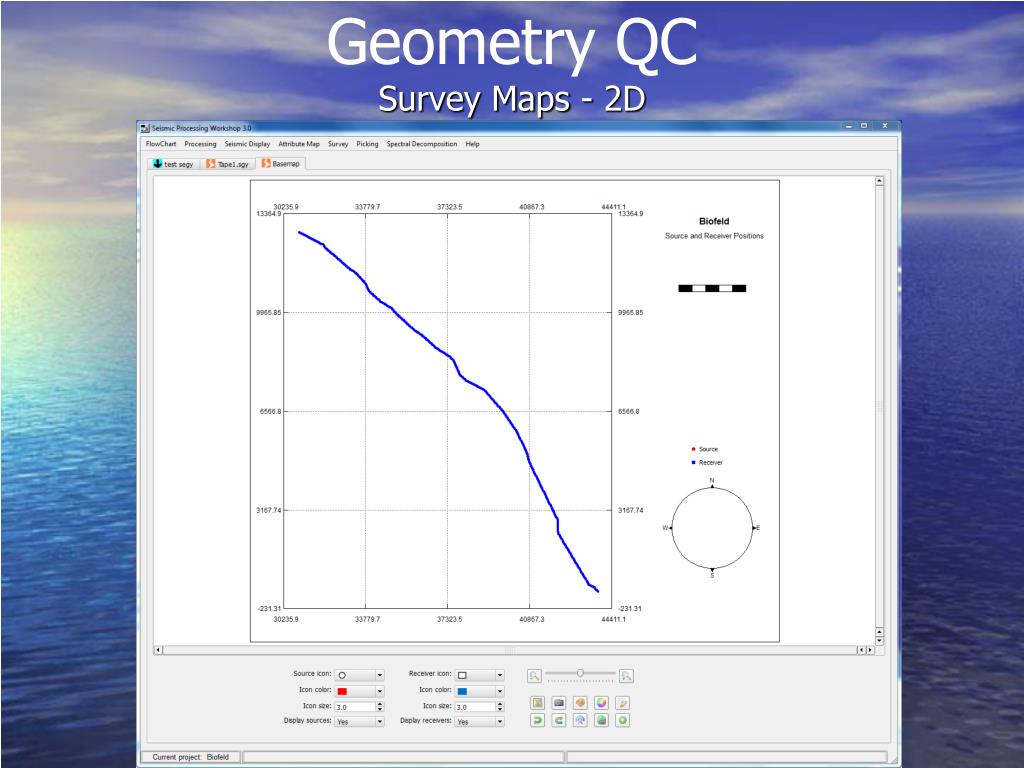Screen dimensions: 1024x768
Task: Decrease the source Icon size value
Action: coord(380,709)
